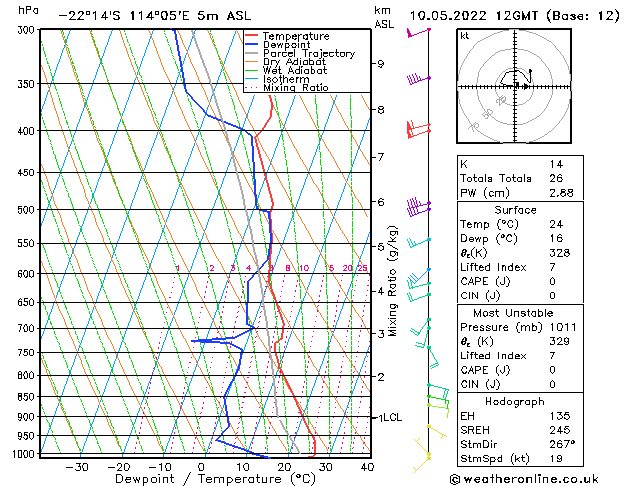This screenshot has width=629, height=486.
Task: Click the 'kt' unit label in hodograph
Action: 465,36
